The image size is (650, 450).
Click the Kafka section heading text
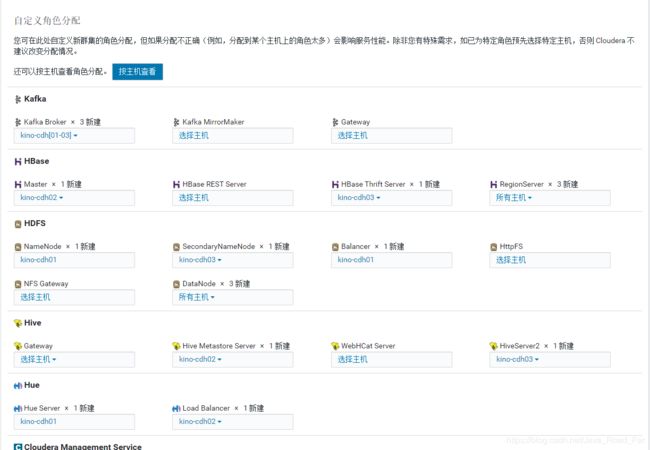[x=35, y=99]
